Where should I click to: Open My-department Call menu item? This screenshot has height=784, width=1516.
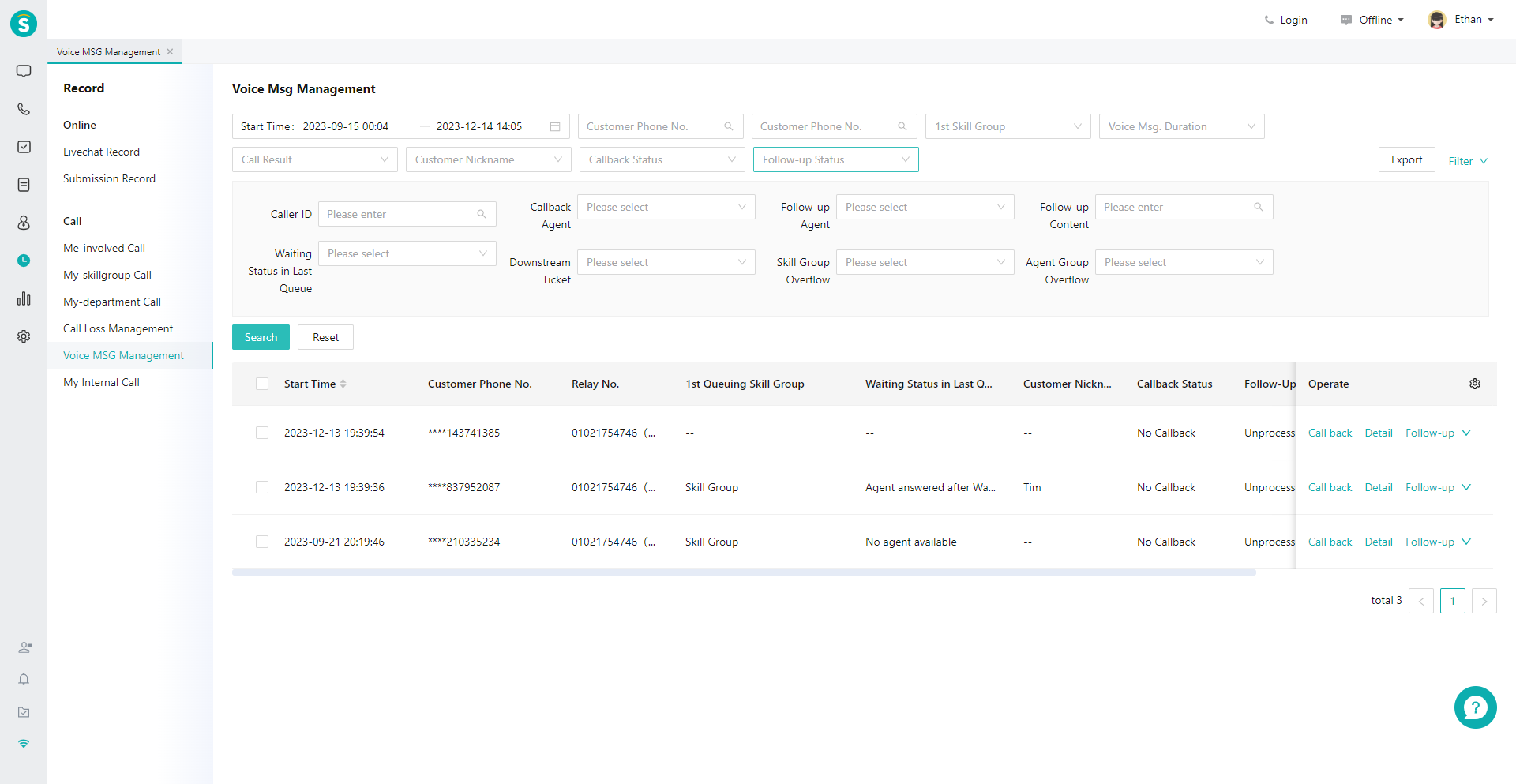click(112, 302)
